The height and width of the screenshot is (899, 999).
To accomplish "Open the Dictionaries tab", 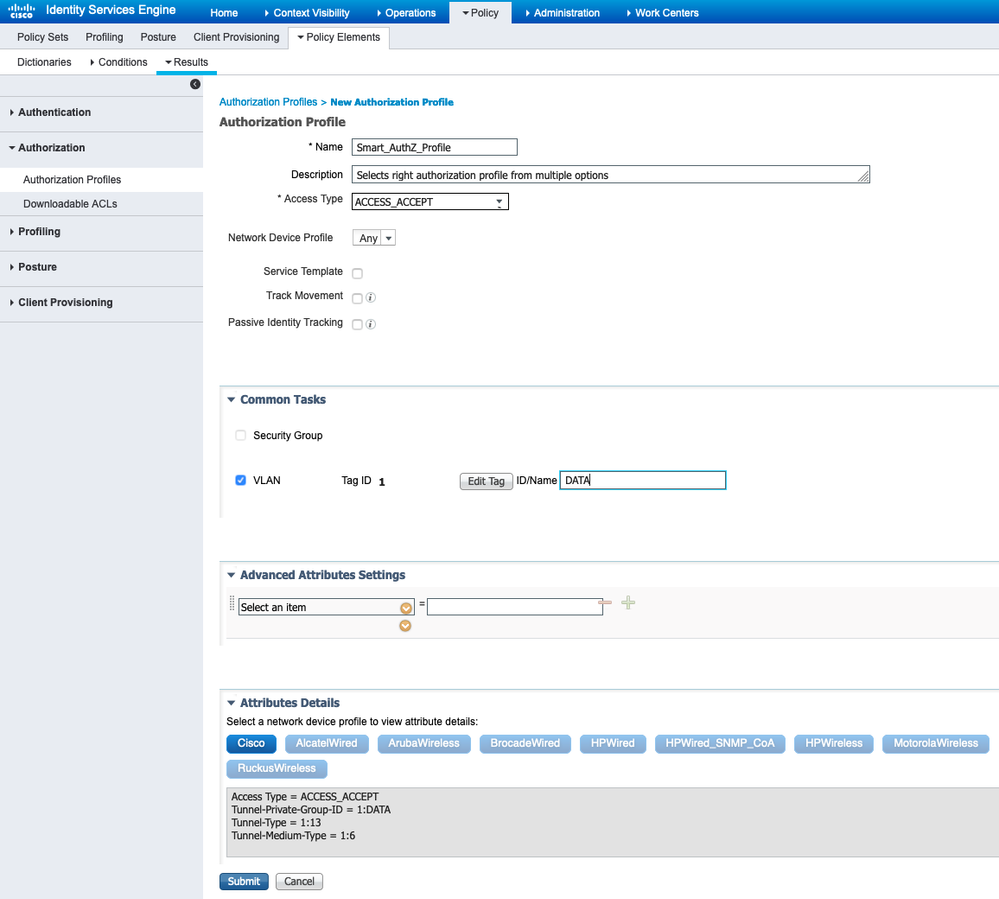I will point(44,62).
